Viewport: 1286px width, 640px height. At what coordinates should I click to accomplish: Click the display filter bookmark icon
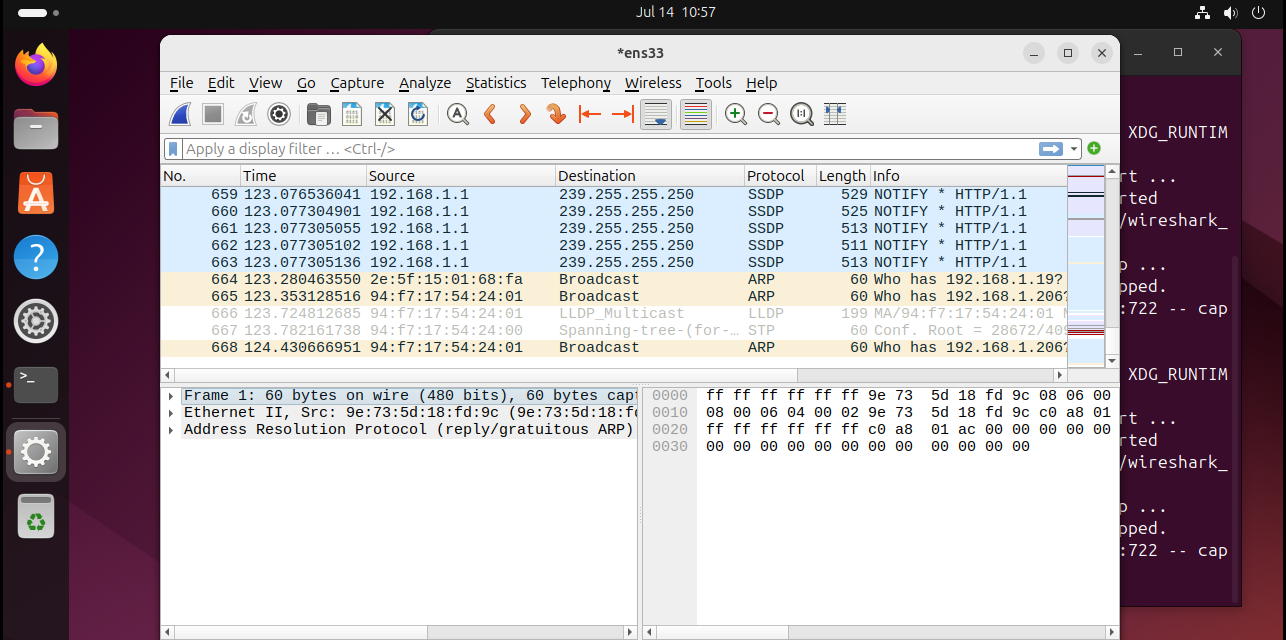(x=173, y=149)
